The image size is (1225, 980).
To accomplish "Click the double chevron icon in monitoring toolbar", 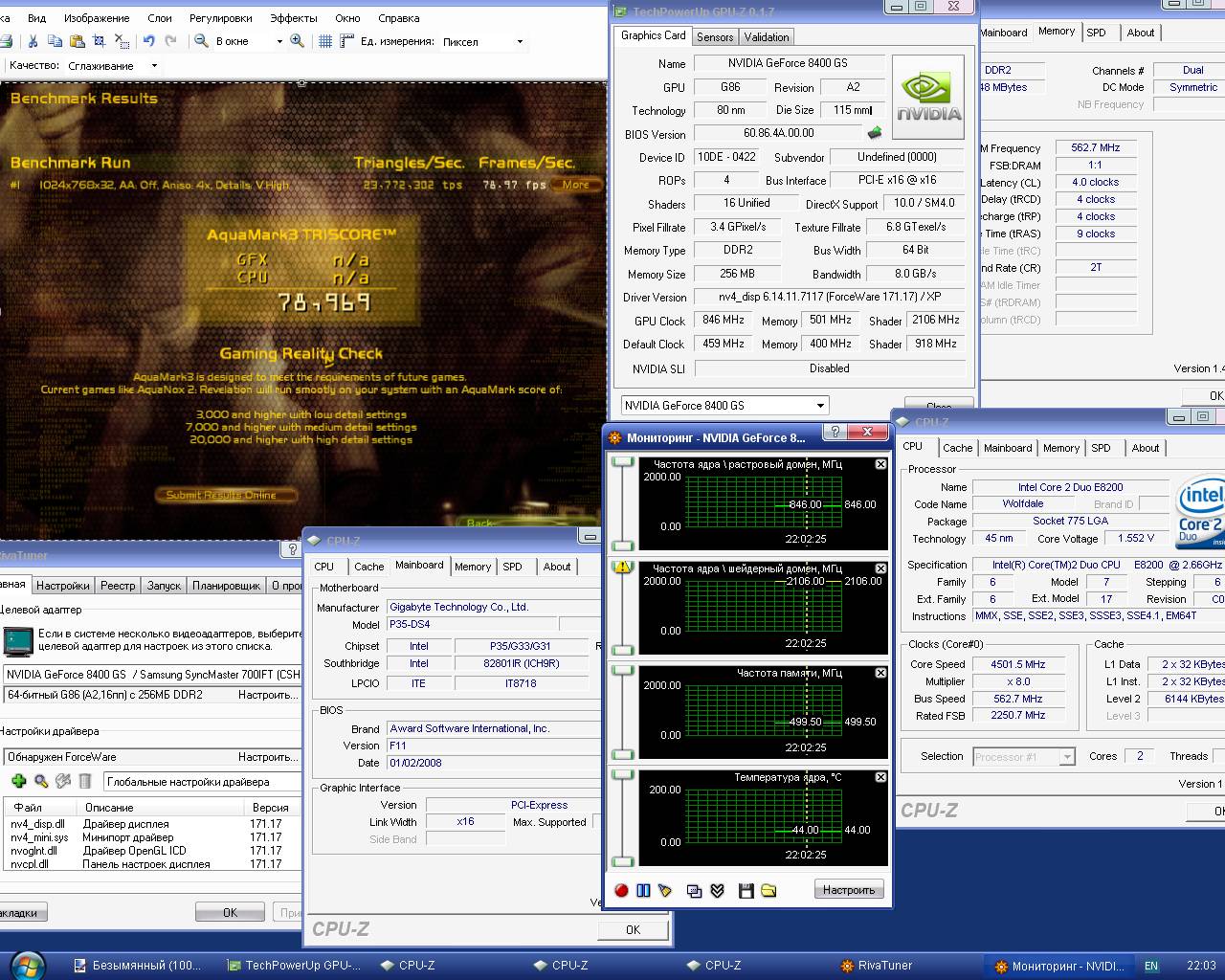I will 717,890.
